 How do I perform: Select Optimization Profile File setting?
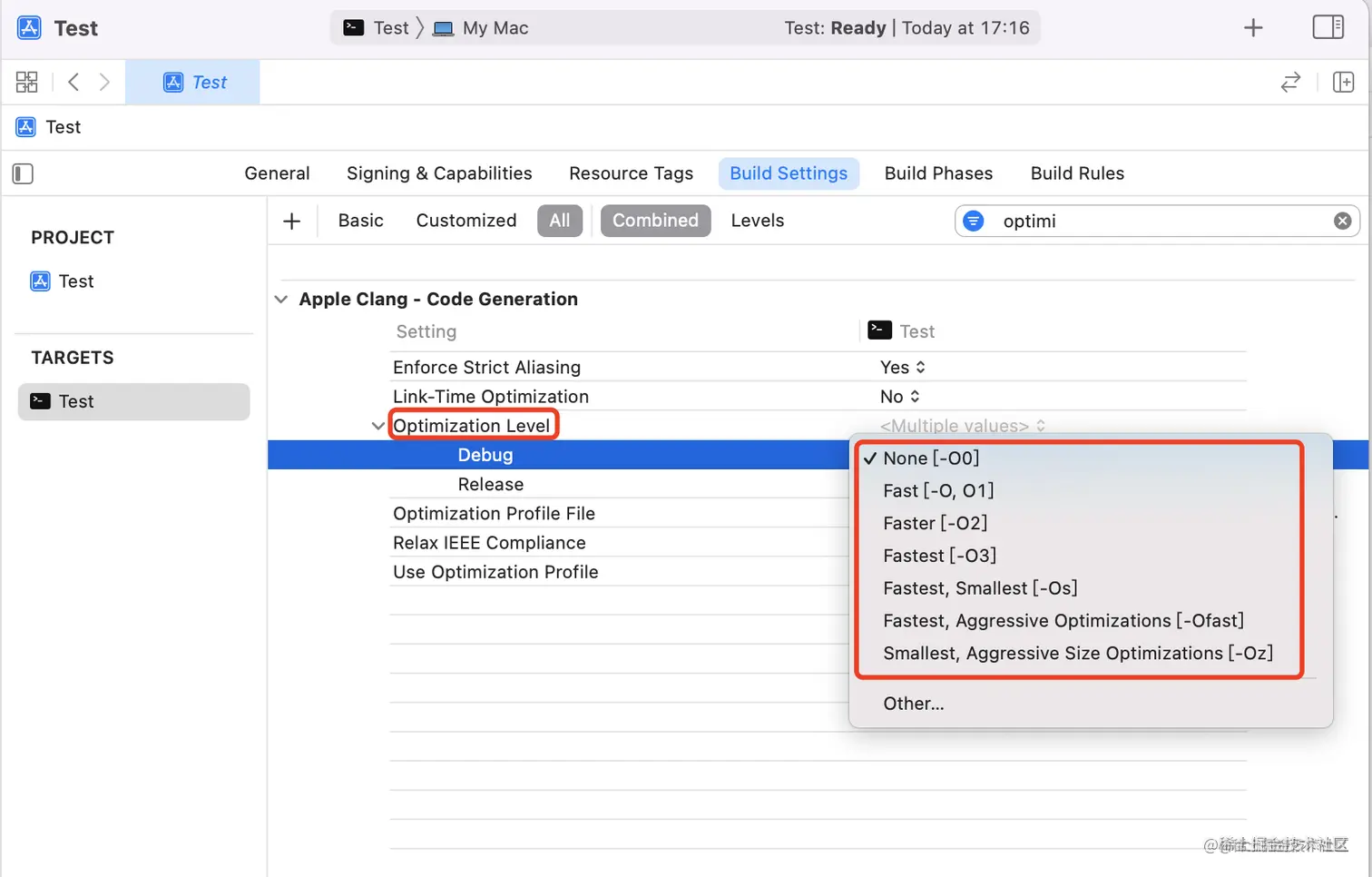pyautogui.click(x=494, y=514)
